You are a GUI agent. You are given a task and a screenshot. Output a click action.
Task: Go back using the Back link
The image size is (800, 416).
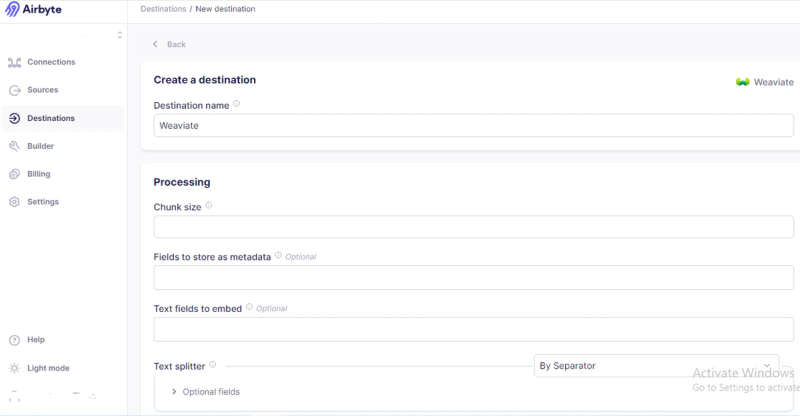click(x=176, y=44)
